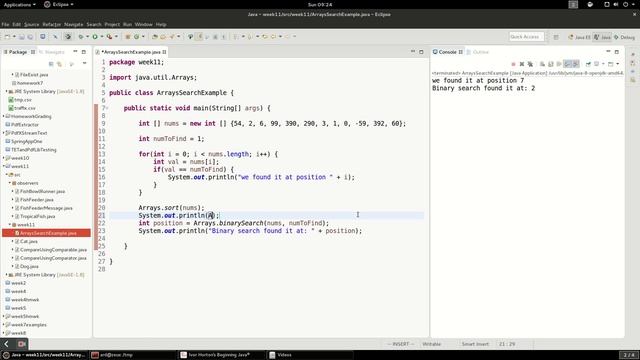
Task: Click 'Smart Insert' in status bar
Action: 475,344
